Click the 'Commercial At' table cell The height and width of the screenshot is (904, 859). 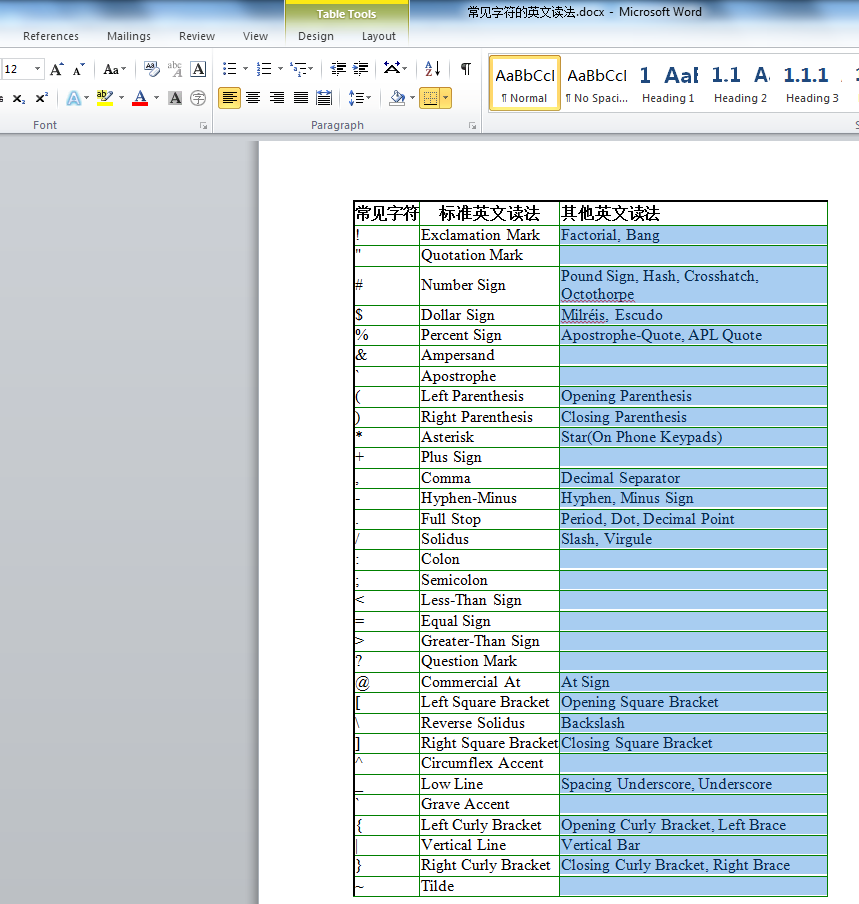489,682
